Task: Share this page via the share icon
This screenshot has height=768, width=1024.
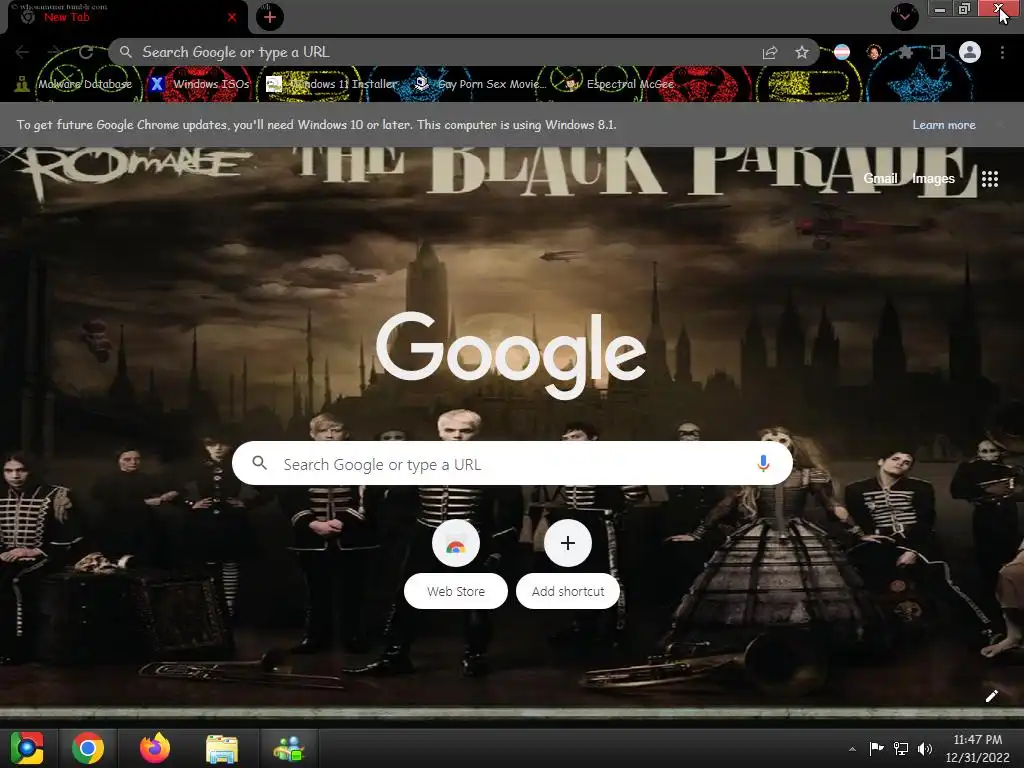Action: click(x=770, y=53)
